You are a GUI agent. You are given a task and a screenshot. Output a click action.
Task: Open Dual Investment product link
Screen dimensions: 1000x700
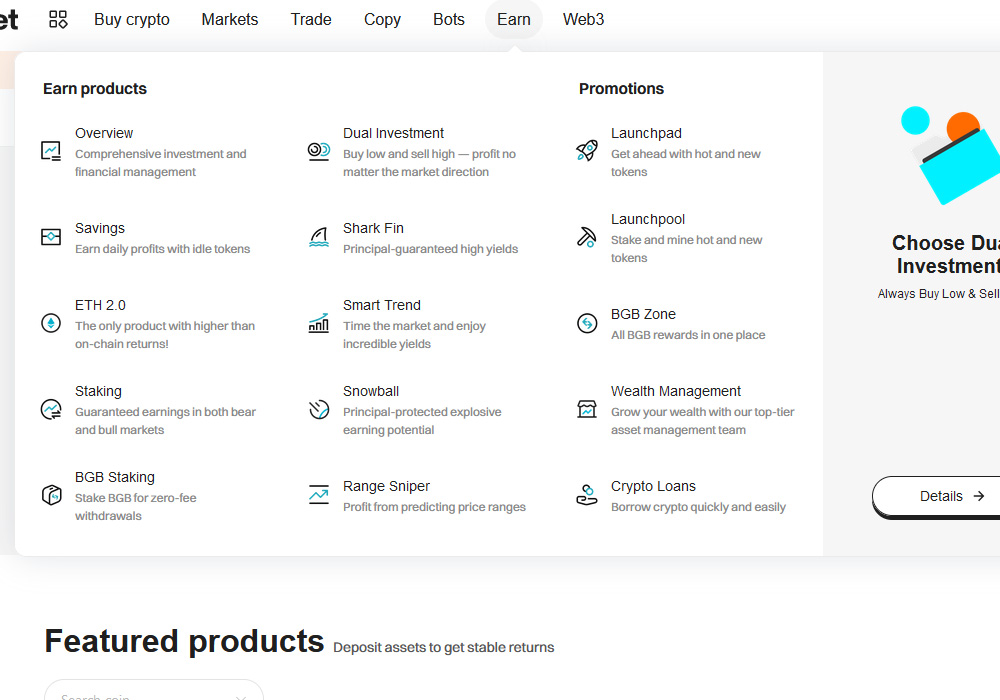click(x=393, y=133)
